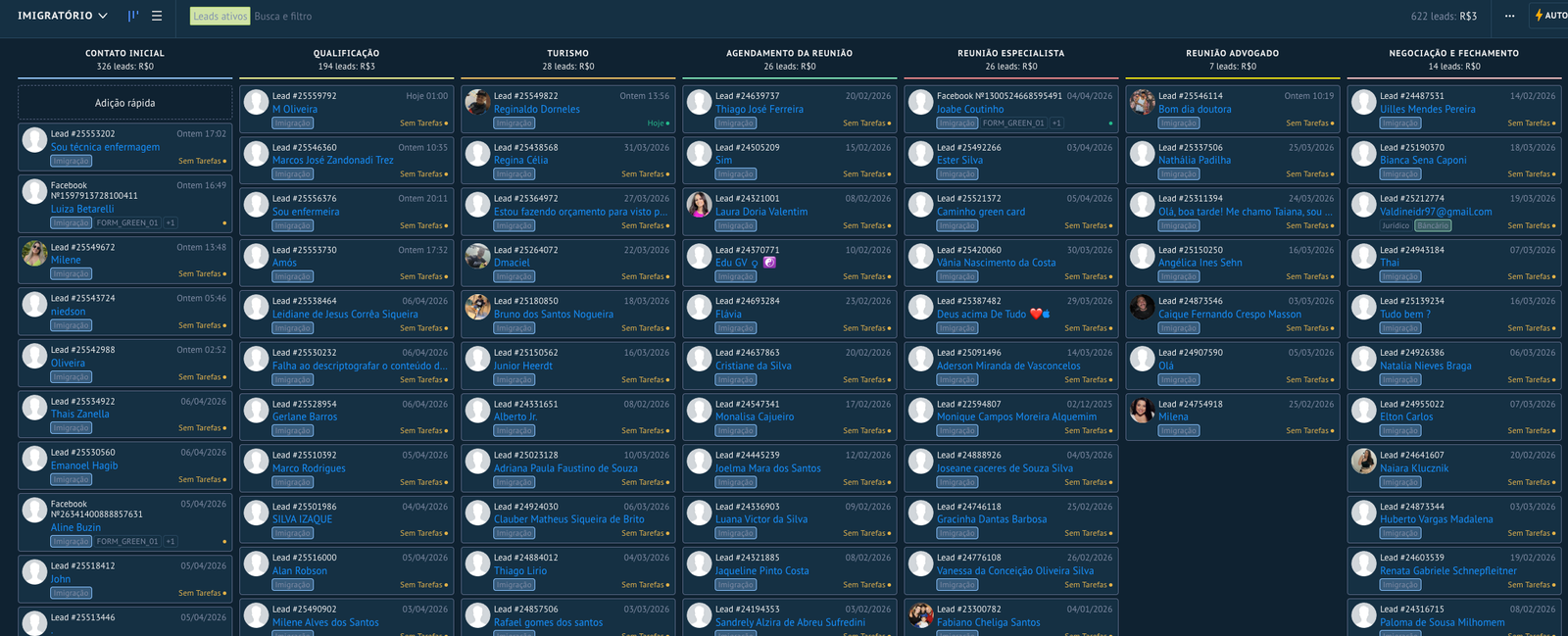Click Milena's avatar in Reunião Advogado
Screen dimensions: 1568x636
coord(1142,410)
